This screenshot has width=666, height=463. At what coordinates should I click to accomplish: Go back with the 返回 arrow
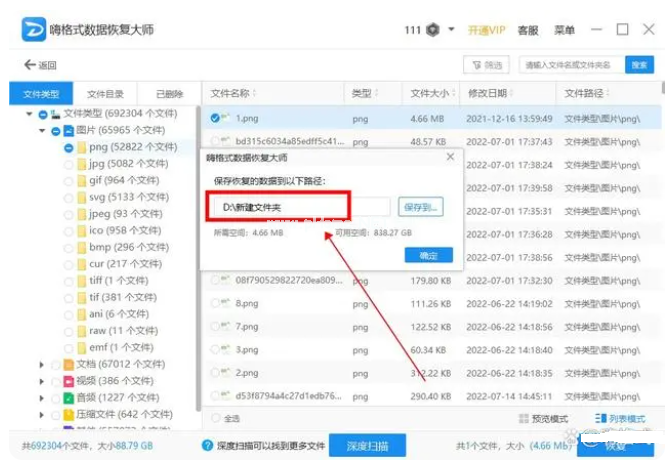[x=40, y=65]
